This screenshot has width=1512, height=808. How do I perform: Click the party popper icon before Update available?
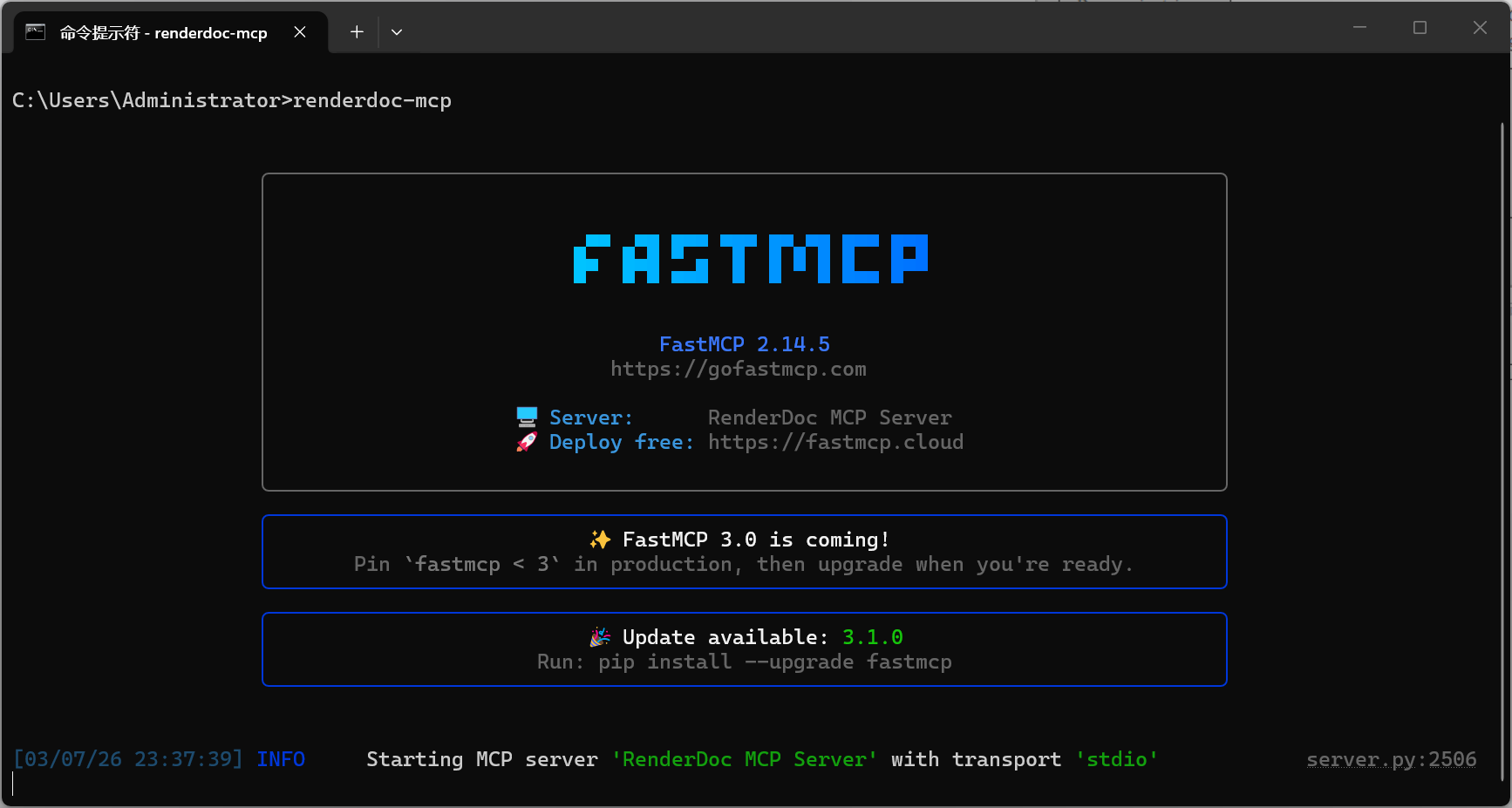pyautogui.click(x=600, y=637)
